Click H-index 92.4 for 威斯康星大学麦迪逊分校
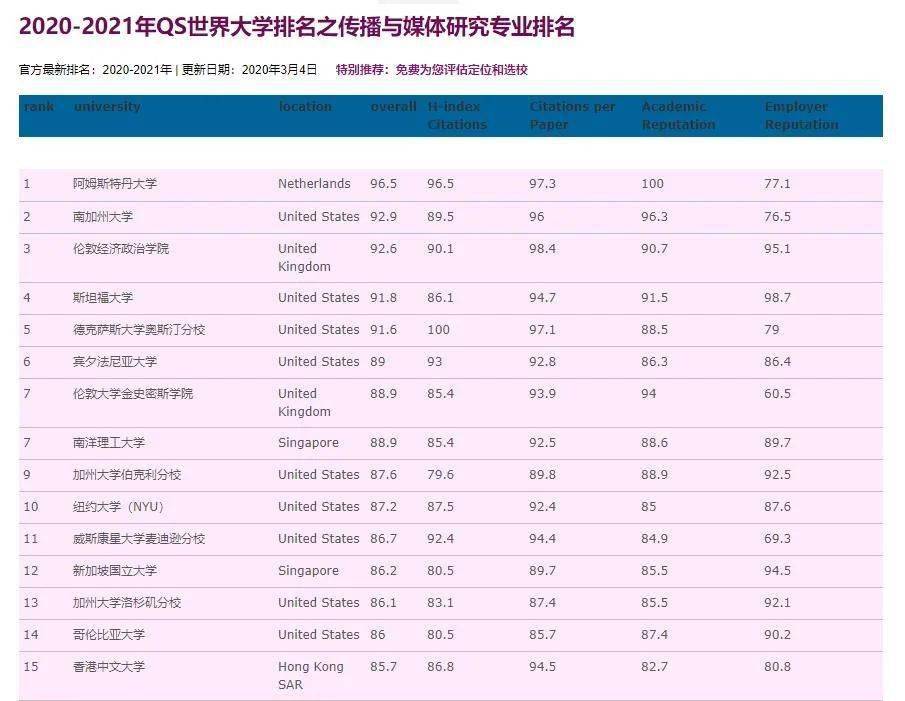The height and width of the screenshot is (701, 905). pos(440,539)
